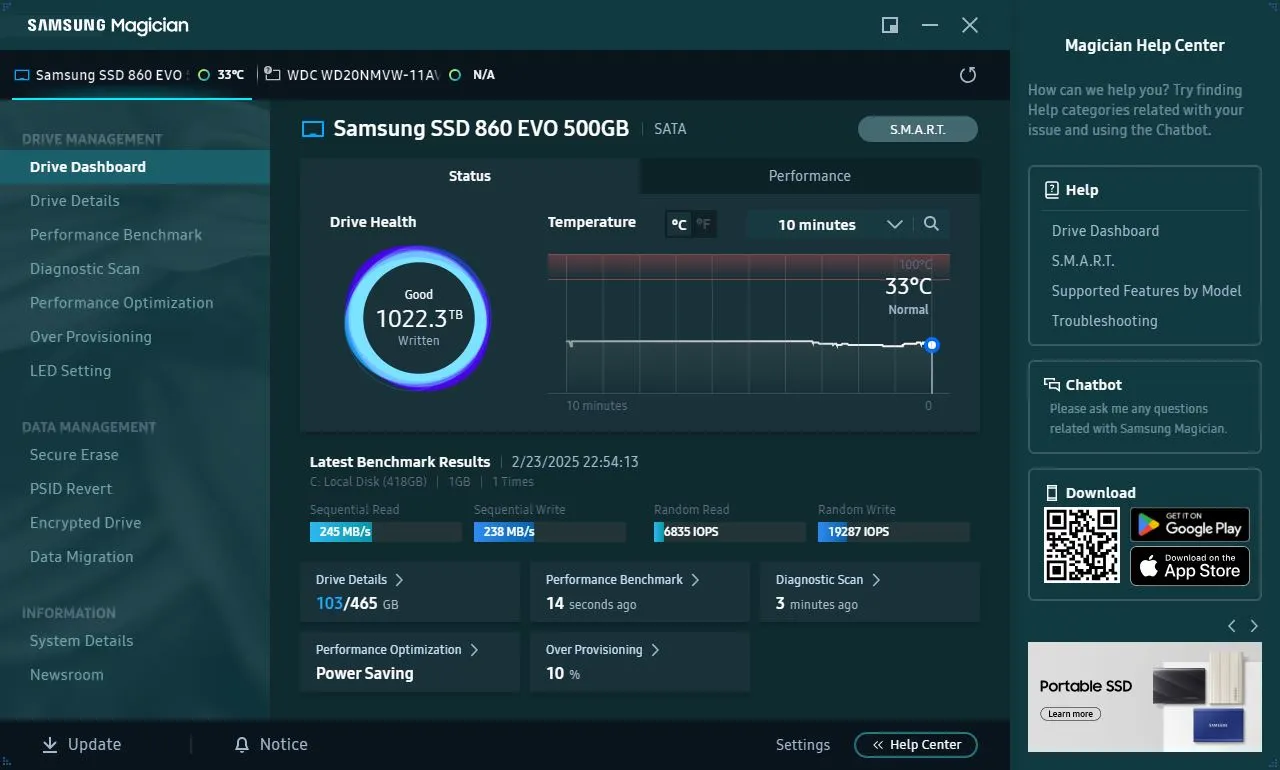Viewport: 1280px width, 770px height.
Task: Click the Notice bell icon
Action: click(x=241, y=745)
